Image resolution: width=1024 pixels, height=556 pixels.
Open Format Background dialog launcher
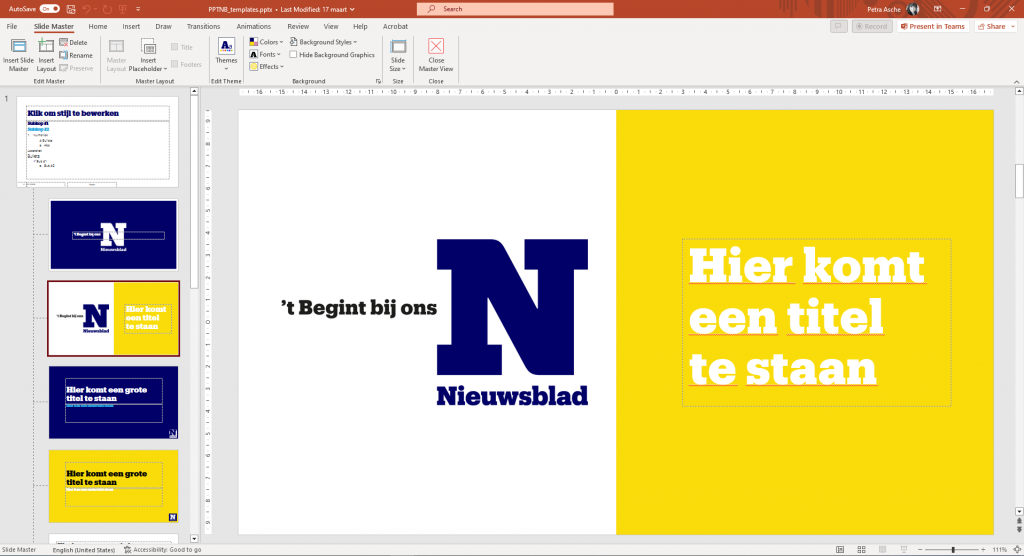coord(378,81)
